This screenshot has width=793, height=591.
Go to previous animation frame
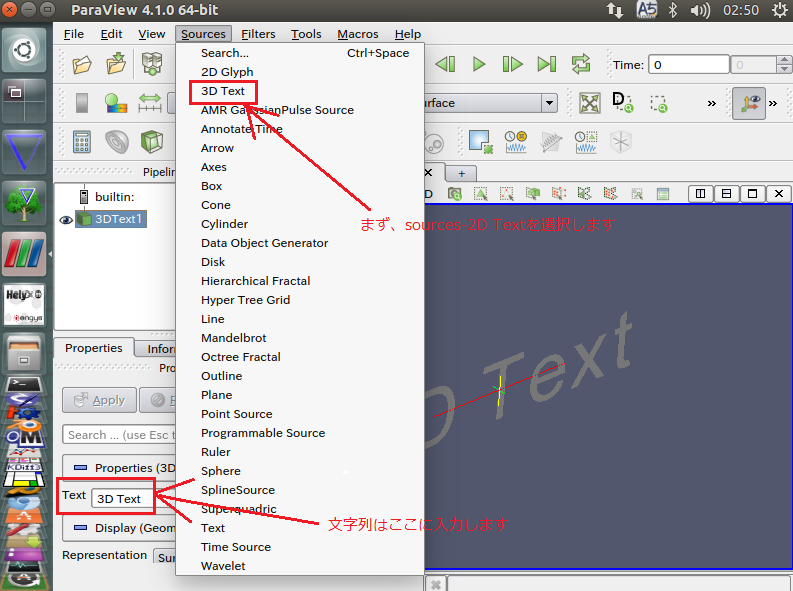click(446, 64)
